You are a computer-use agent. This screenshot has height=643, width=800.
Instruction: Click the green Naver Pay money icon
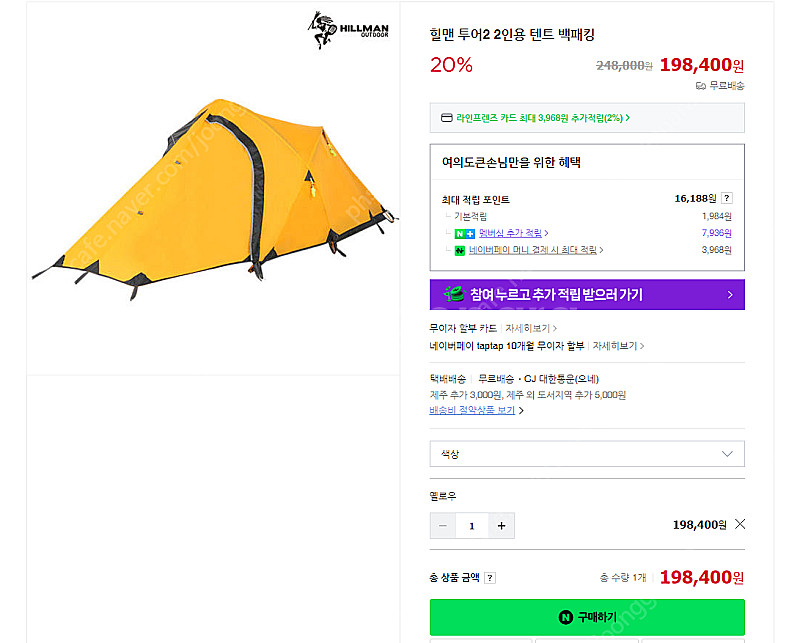[460, 250]
